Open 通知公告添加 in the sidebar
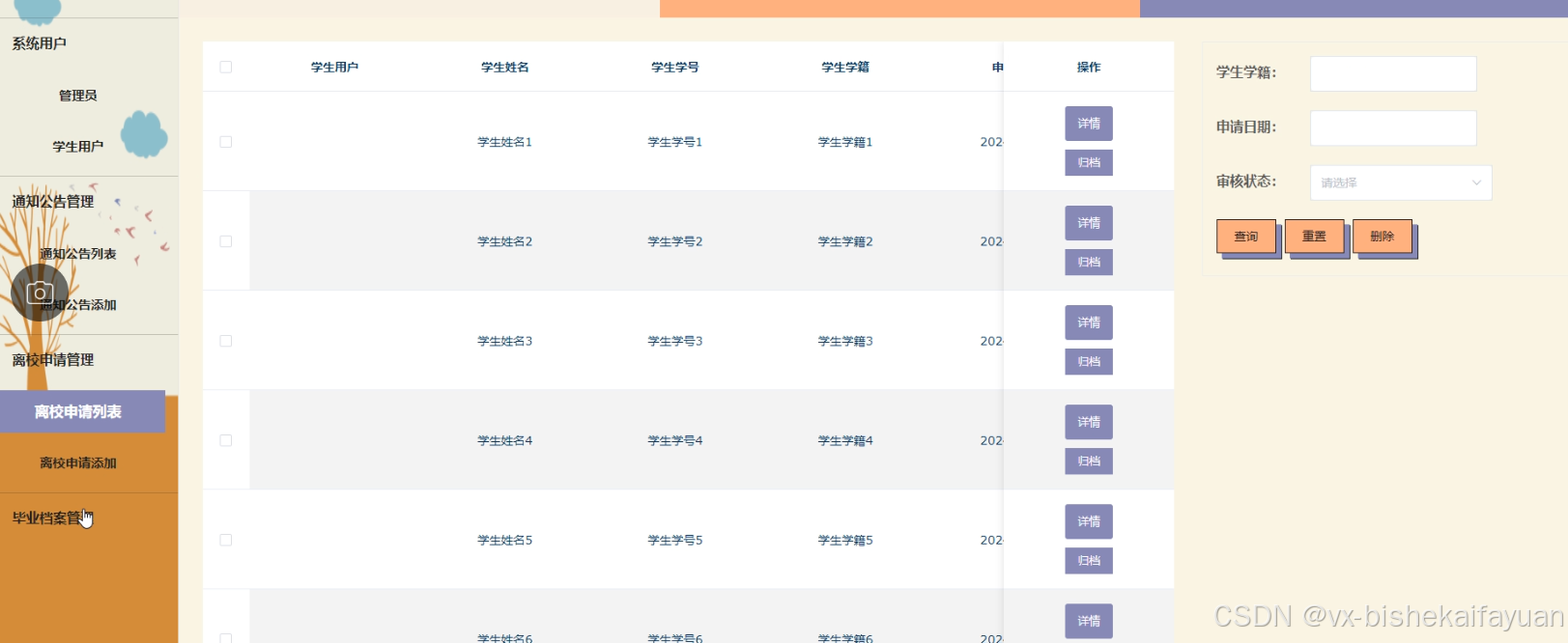 point(78,305)
